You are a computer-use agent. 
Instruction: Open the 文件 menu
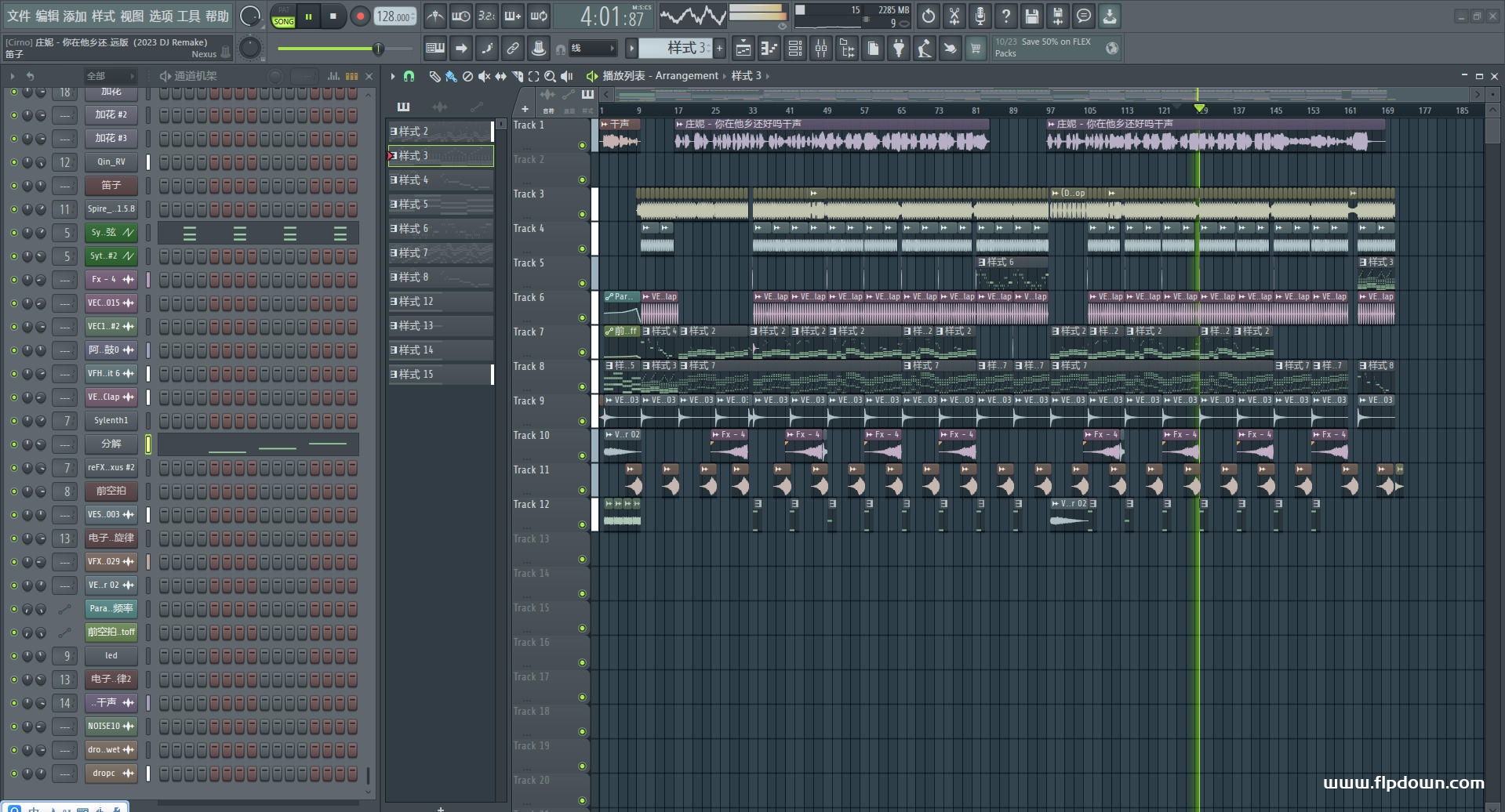click(x=18, y=16)
